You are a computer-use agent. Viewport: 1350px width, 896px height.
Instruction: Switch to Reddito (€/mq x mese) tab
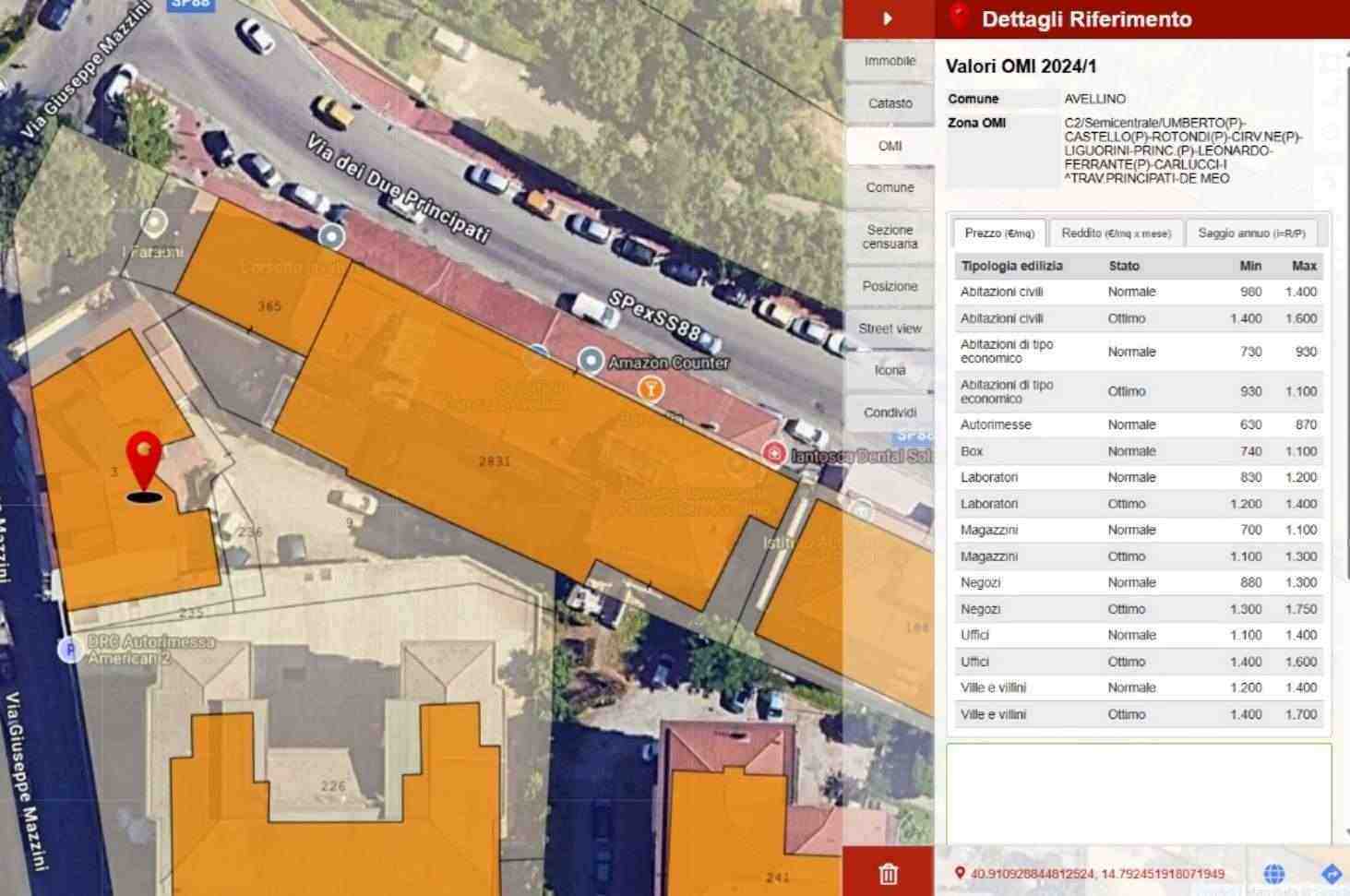point(1116,233)
